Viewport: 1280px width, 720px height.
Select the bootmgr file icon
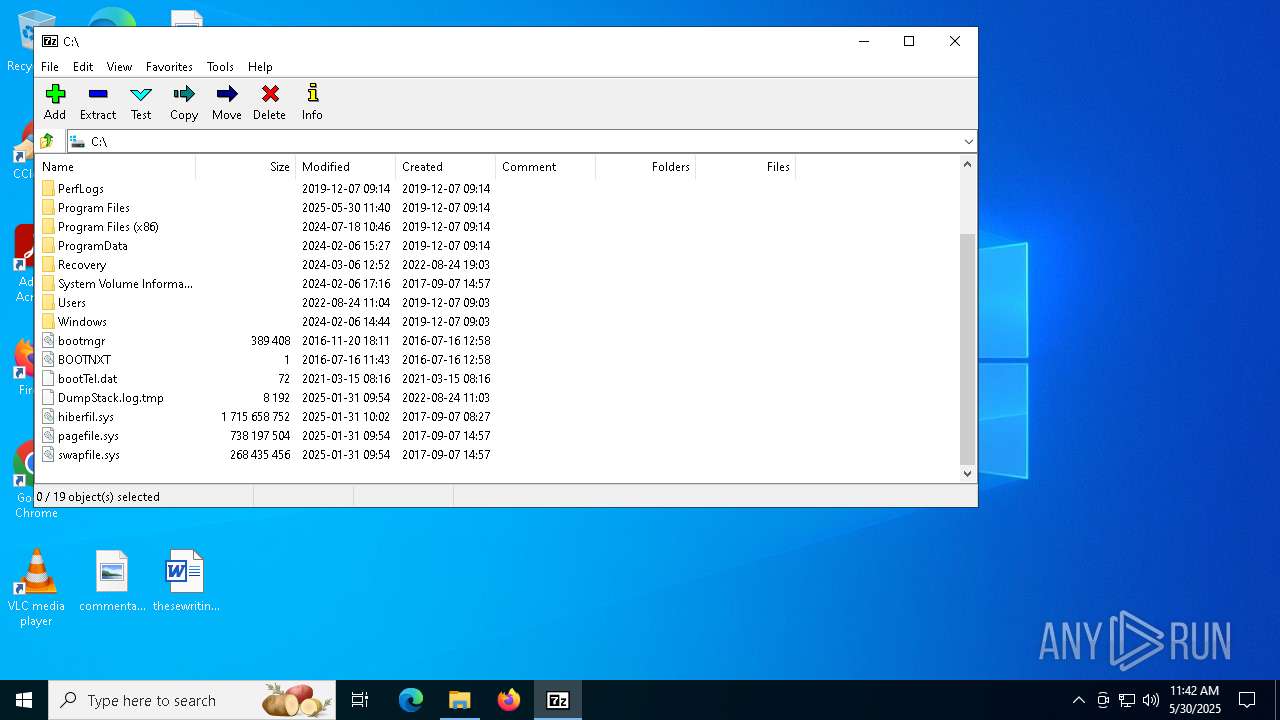[x=48, y=340]
